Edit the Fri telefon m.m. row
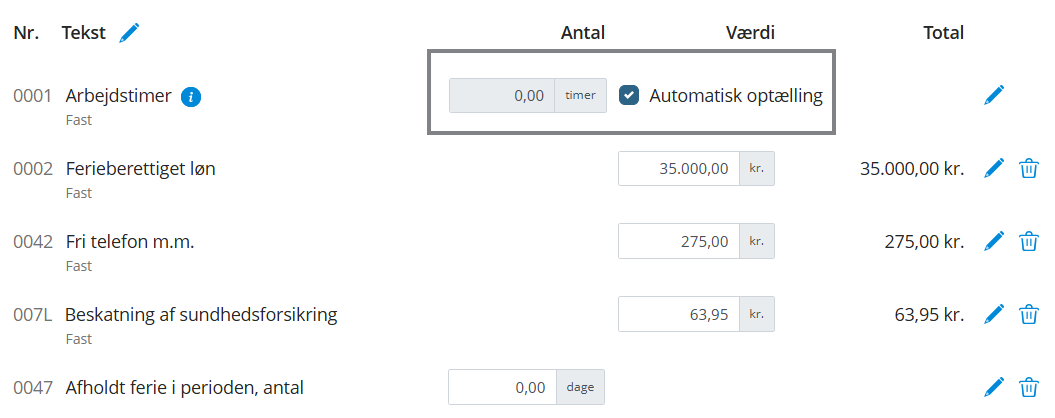The image size is (1055, 418). click(993, 241)
